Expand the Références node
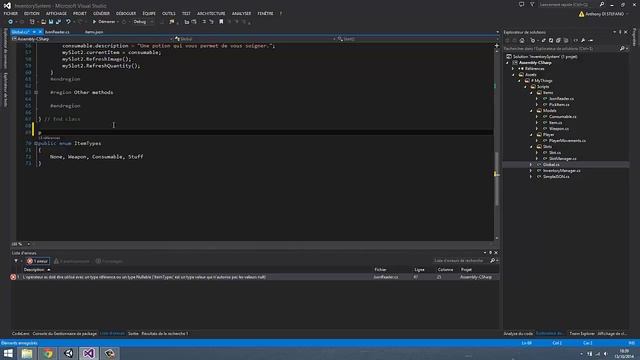640x360 pixels. click(513, 69)
